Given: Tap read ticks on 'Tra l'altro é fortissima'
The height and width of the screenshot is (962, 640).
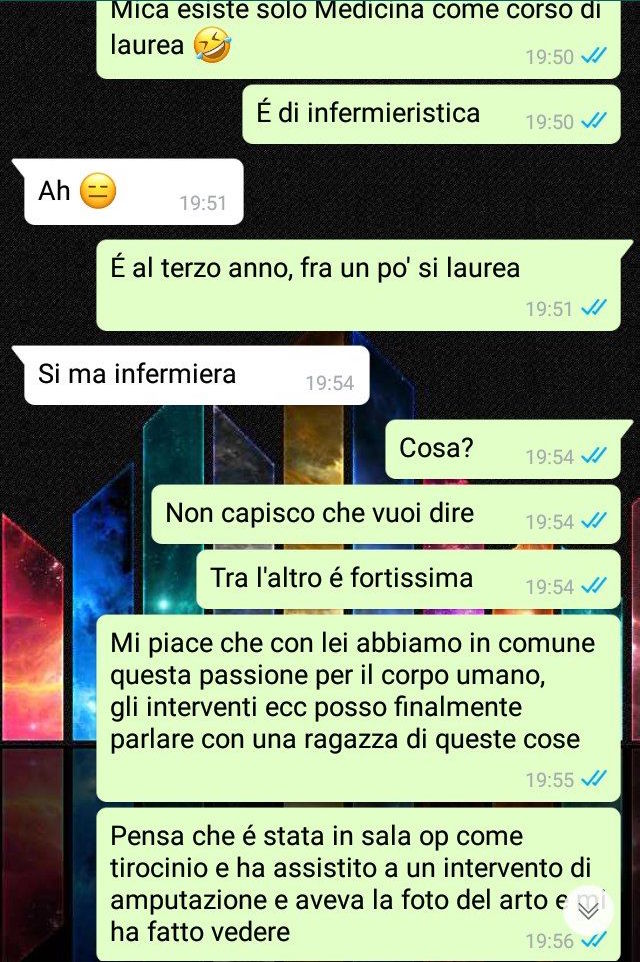Looking at the screenshot, I should tap(593, 586).
